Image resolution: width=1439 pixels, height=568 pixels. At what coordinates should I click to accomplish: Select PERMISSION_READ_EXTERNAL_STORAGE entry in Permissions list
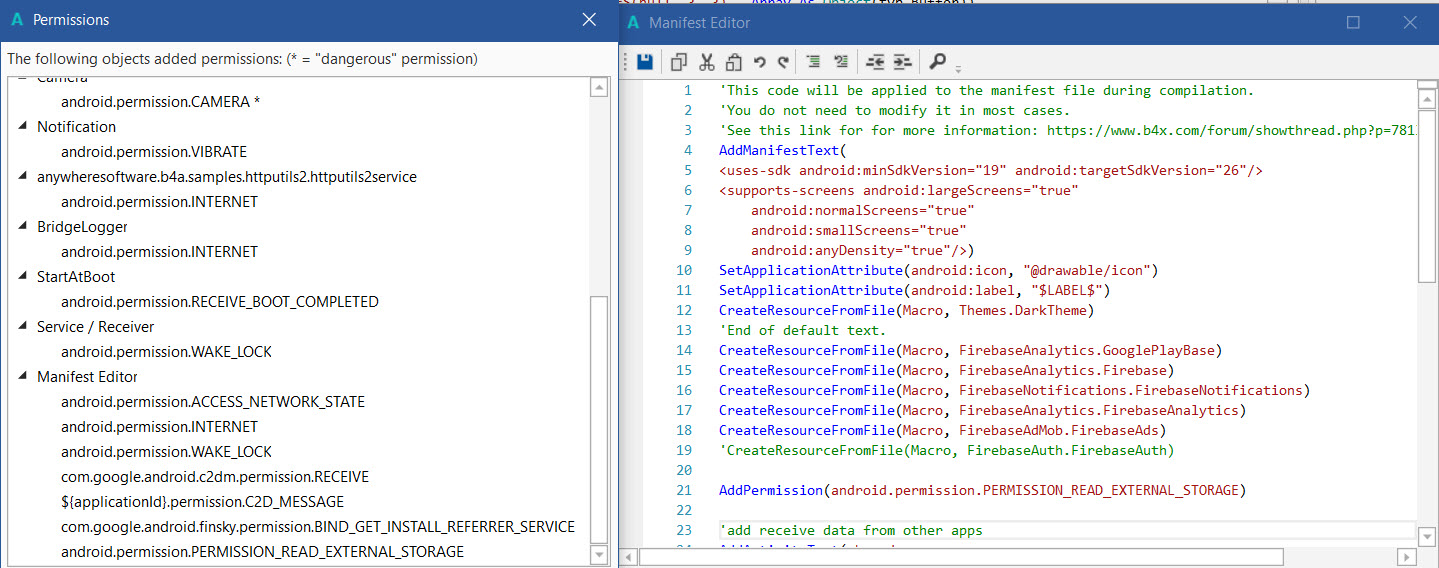click(262, 552)
